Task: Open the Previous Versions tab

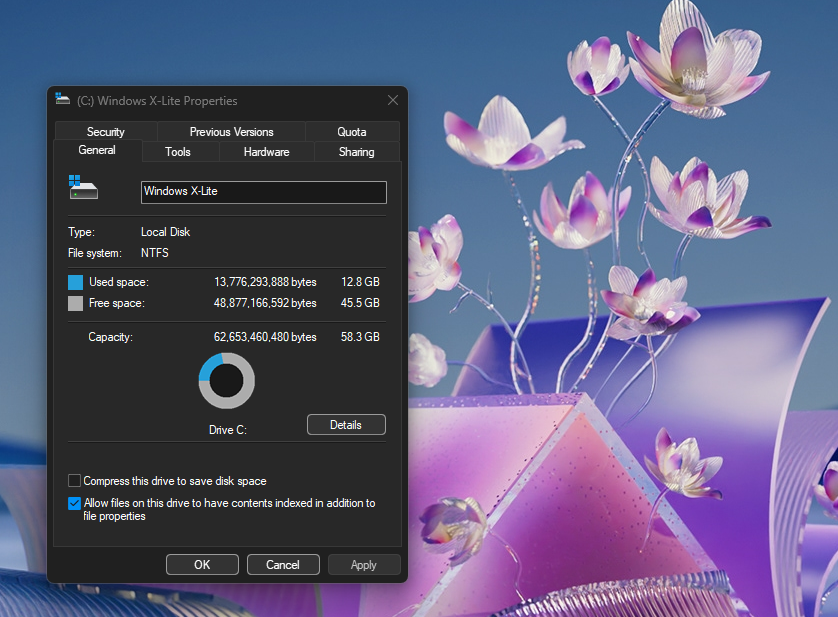Action: 231,132
